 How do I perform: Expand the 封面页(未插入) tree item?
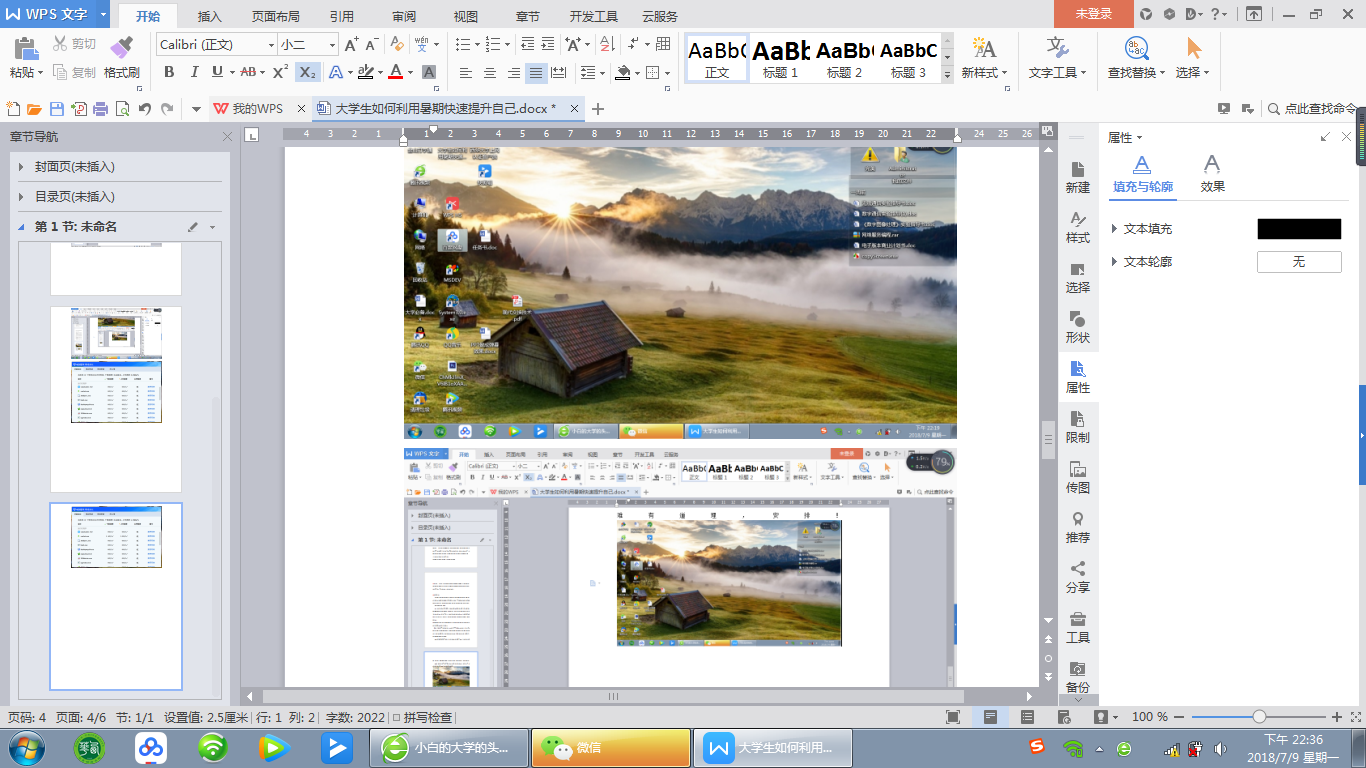point(21,167)
